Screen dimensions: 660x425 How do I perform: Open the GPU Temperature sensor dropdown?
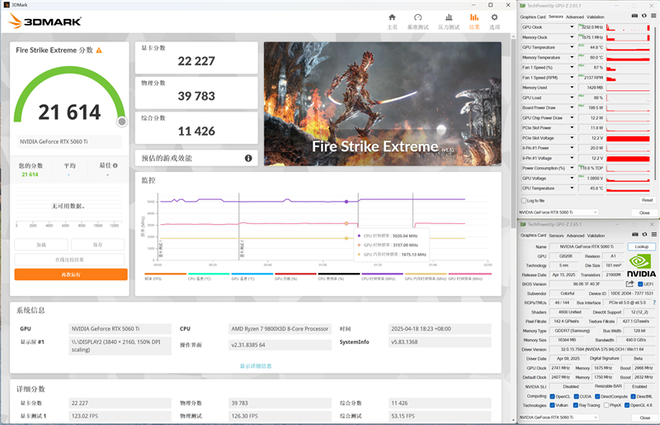point(572,47)
